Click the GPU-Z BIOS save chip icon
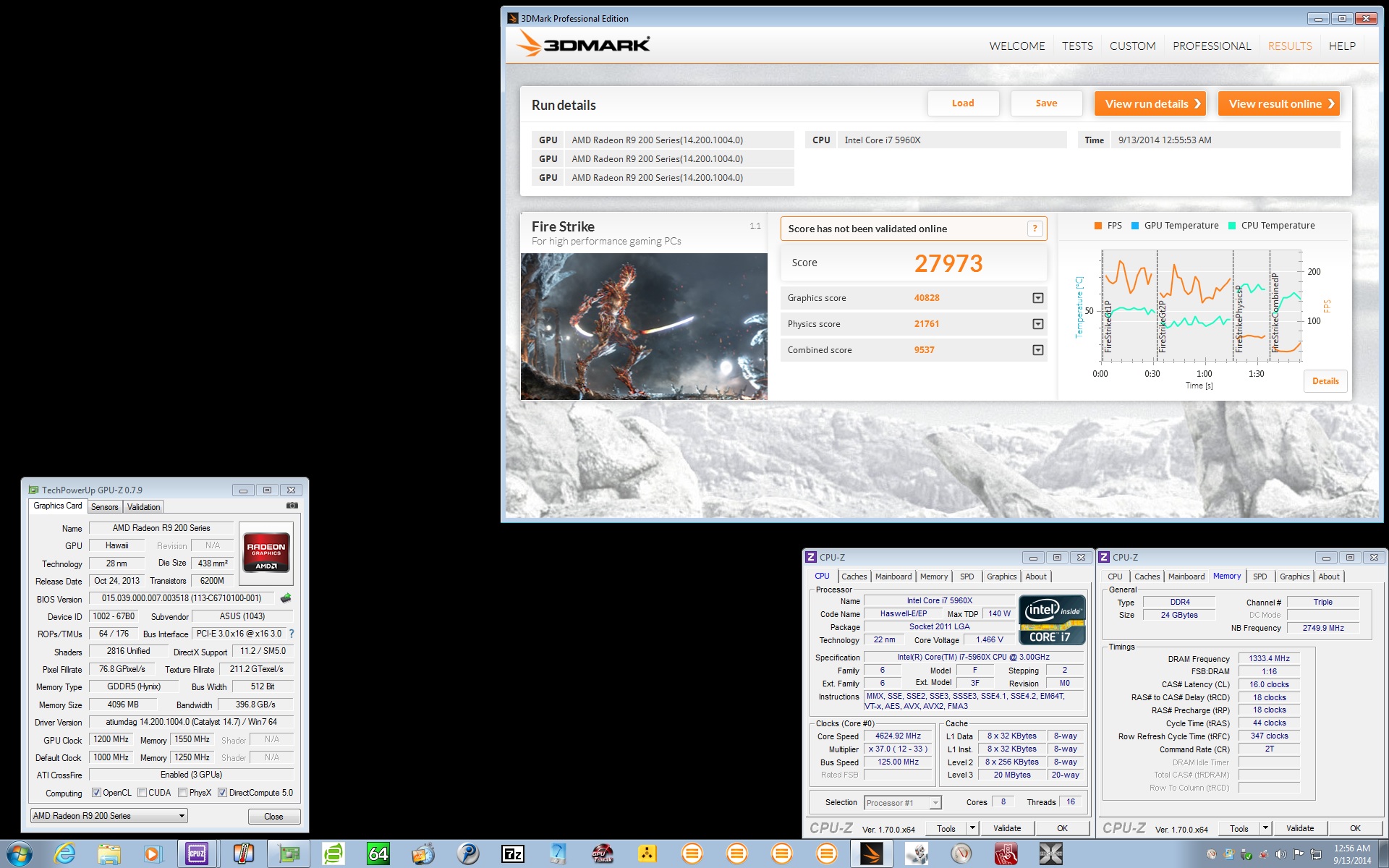This screenshot has width=1389, height=868. [286, 598]
